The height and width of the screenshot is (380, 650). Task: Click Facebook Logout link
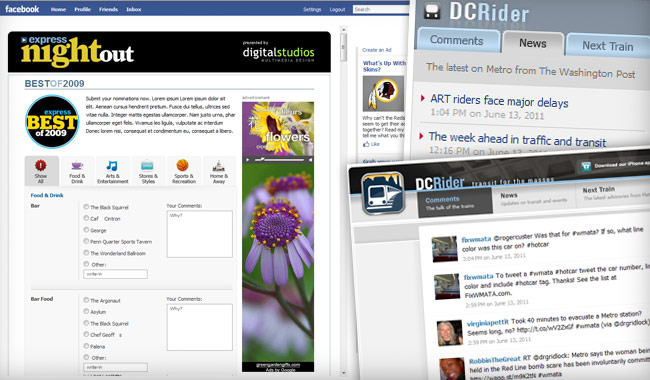337,10
